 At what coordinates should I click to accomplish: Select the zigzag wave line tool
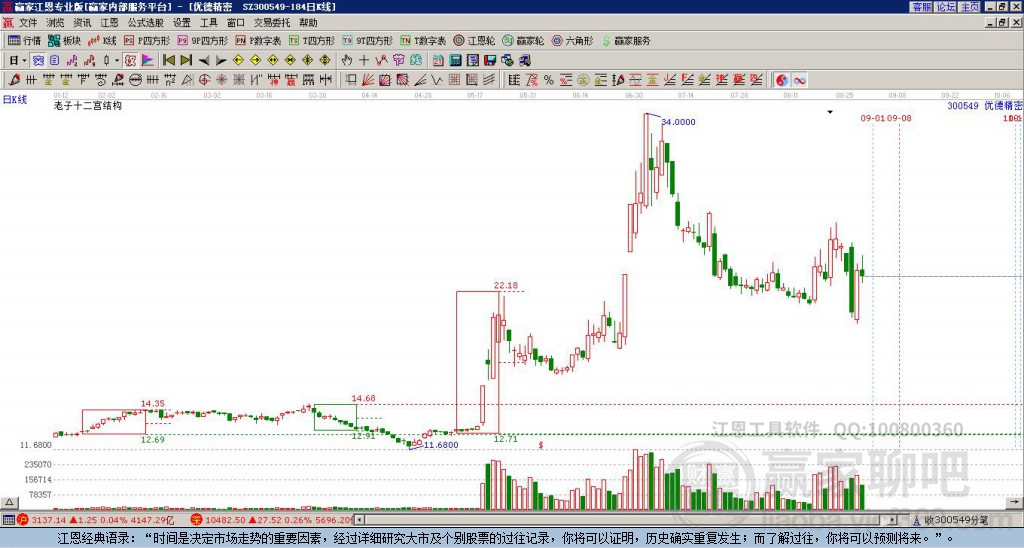pos(437,80)
